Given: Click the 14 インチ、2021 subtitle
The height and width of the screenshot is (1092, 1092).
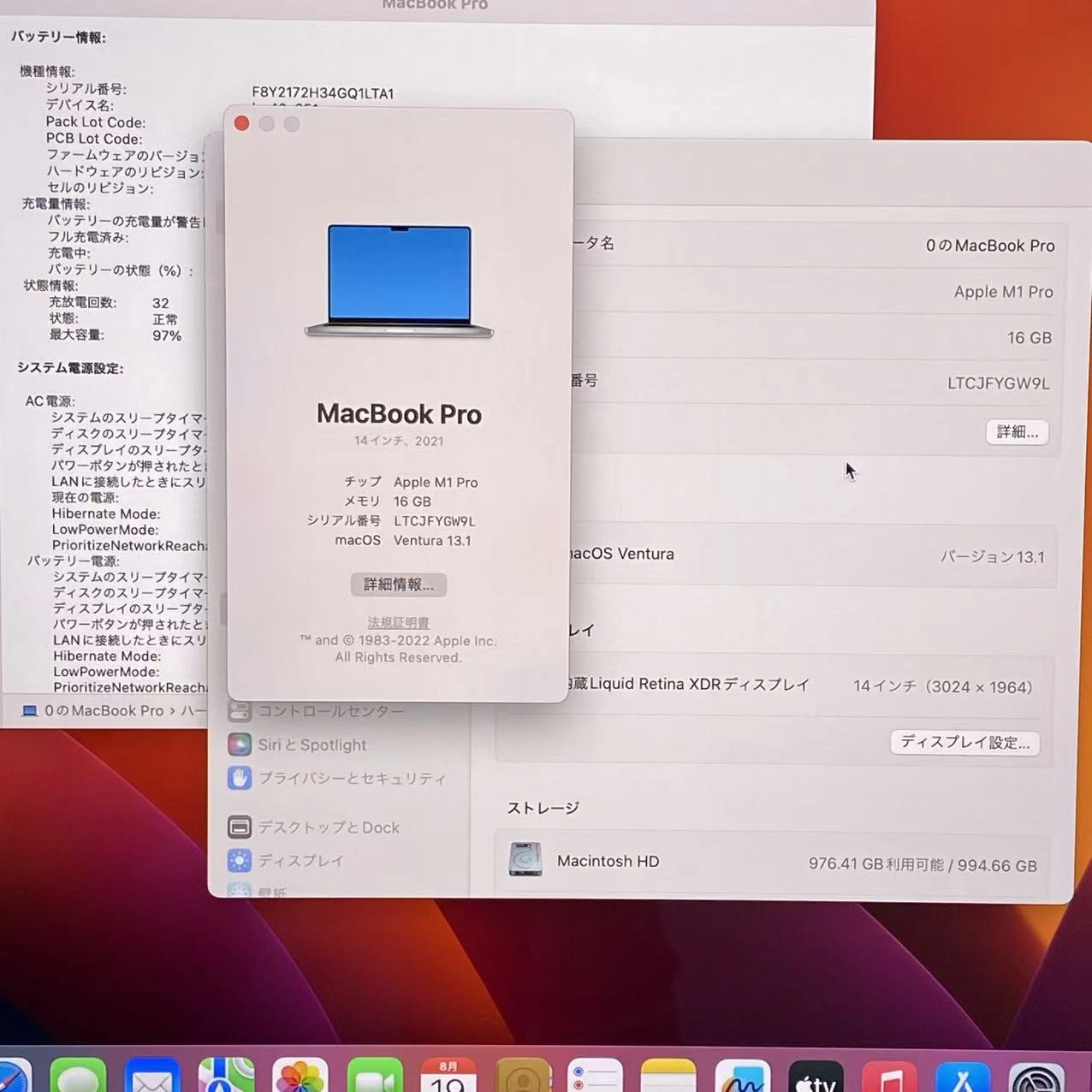Looking at the screenshot, I should pos(399,441).
